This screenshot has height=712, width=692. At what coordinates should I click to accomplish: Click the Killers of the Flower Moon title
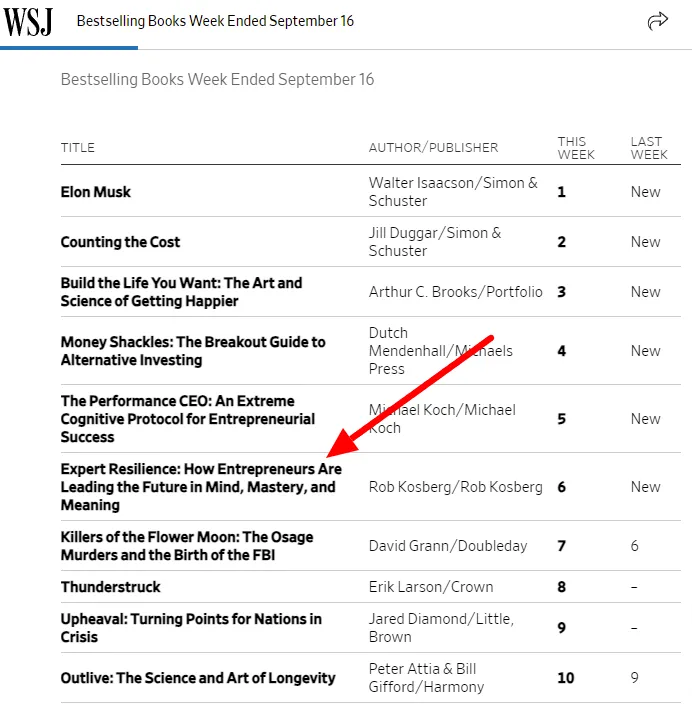(187, 546)
